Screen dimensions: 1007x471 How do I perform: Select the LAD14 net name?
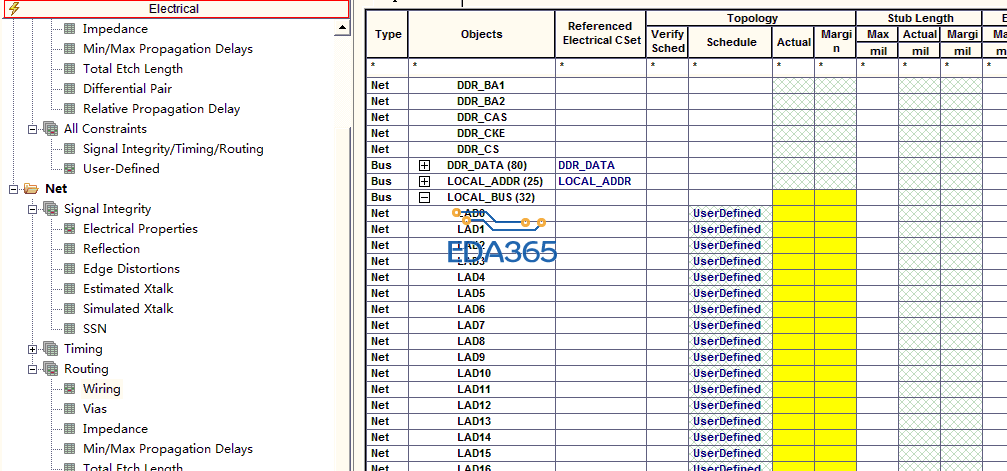(474, 437)
